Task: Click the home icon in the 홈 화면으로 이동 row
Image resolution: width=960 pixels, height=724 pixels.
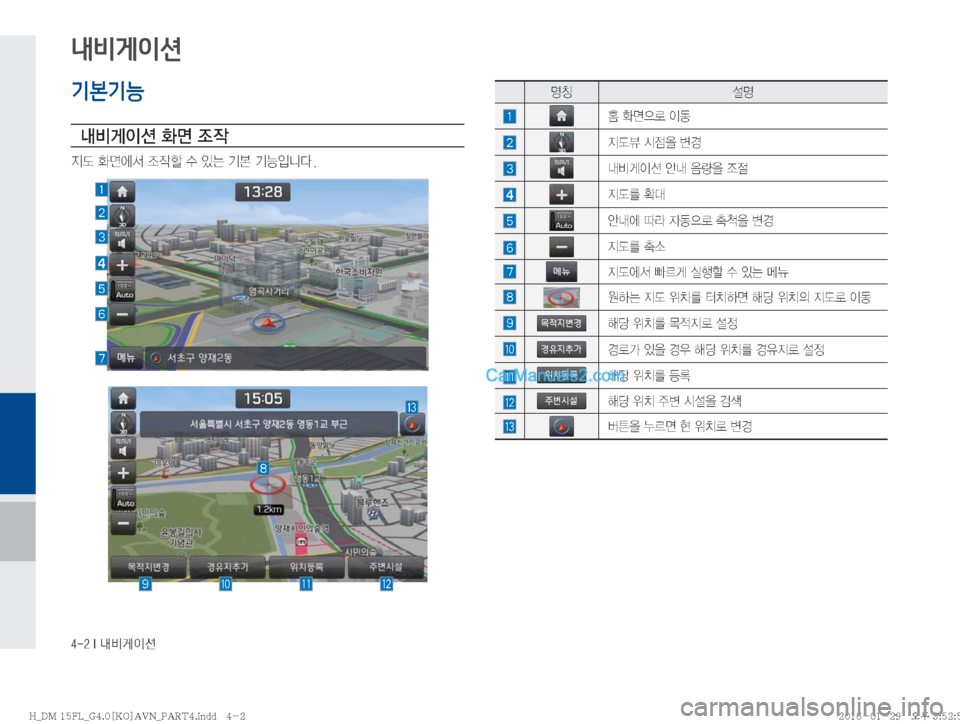Action: click(x=561, y=116)
